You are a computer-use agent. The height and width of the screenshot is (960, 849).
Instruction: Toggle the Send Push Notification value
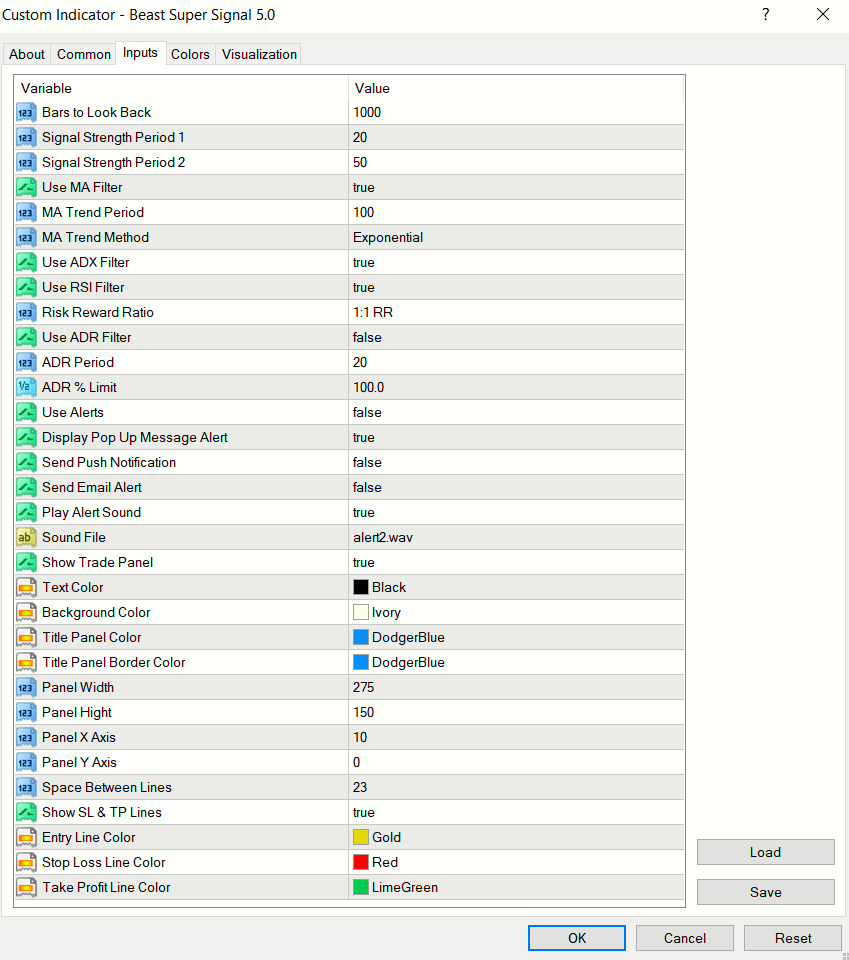pos(516,462)
